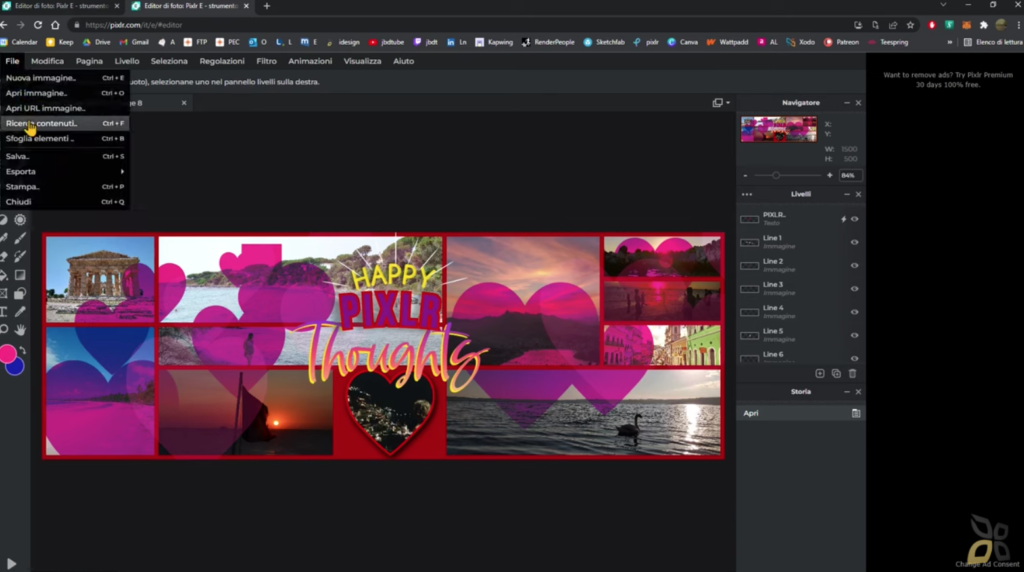Open the browser tab search chevron
Image resolution: width=1024 pixels, height=572 pixels.
pos(943,5)
